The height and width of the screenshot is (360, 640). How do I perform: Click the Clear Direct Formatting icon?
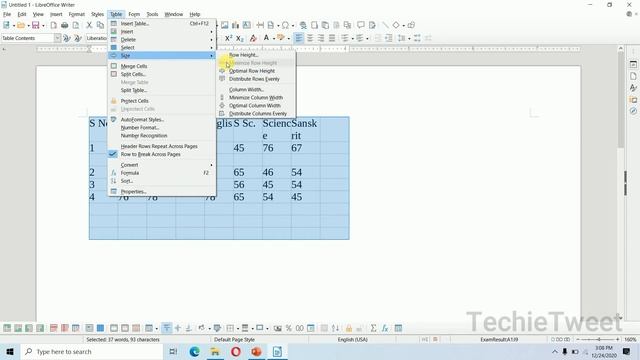point(253,38)
